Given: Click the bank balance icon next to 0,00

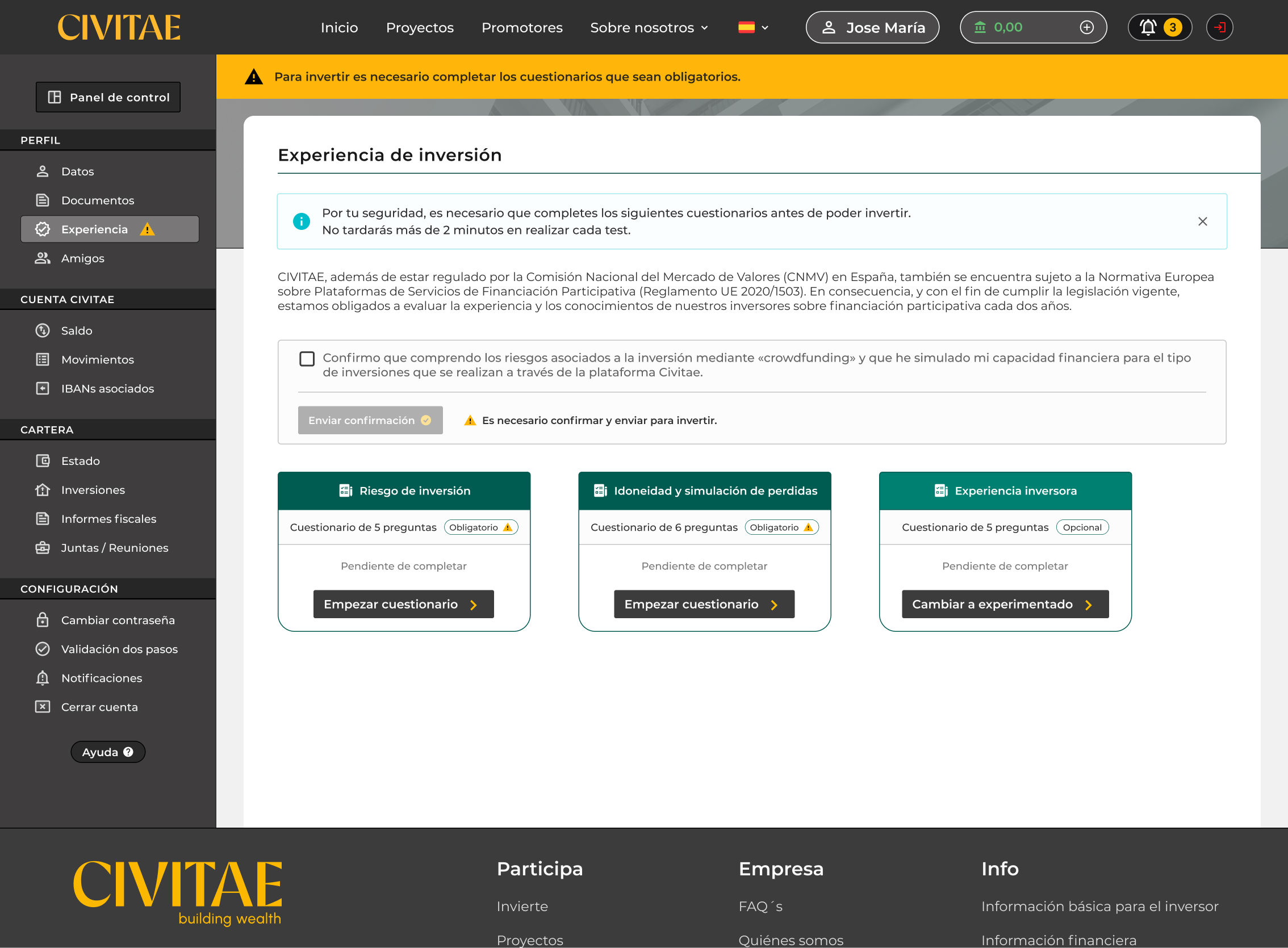Looking at the screenshot, I should [x=980, y=27].
